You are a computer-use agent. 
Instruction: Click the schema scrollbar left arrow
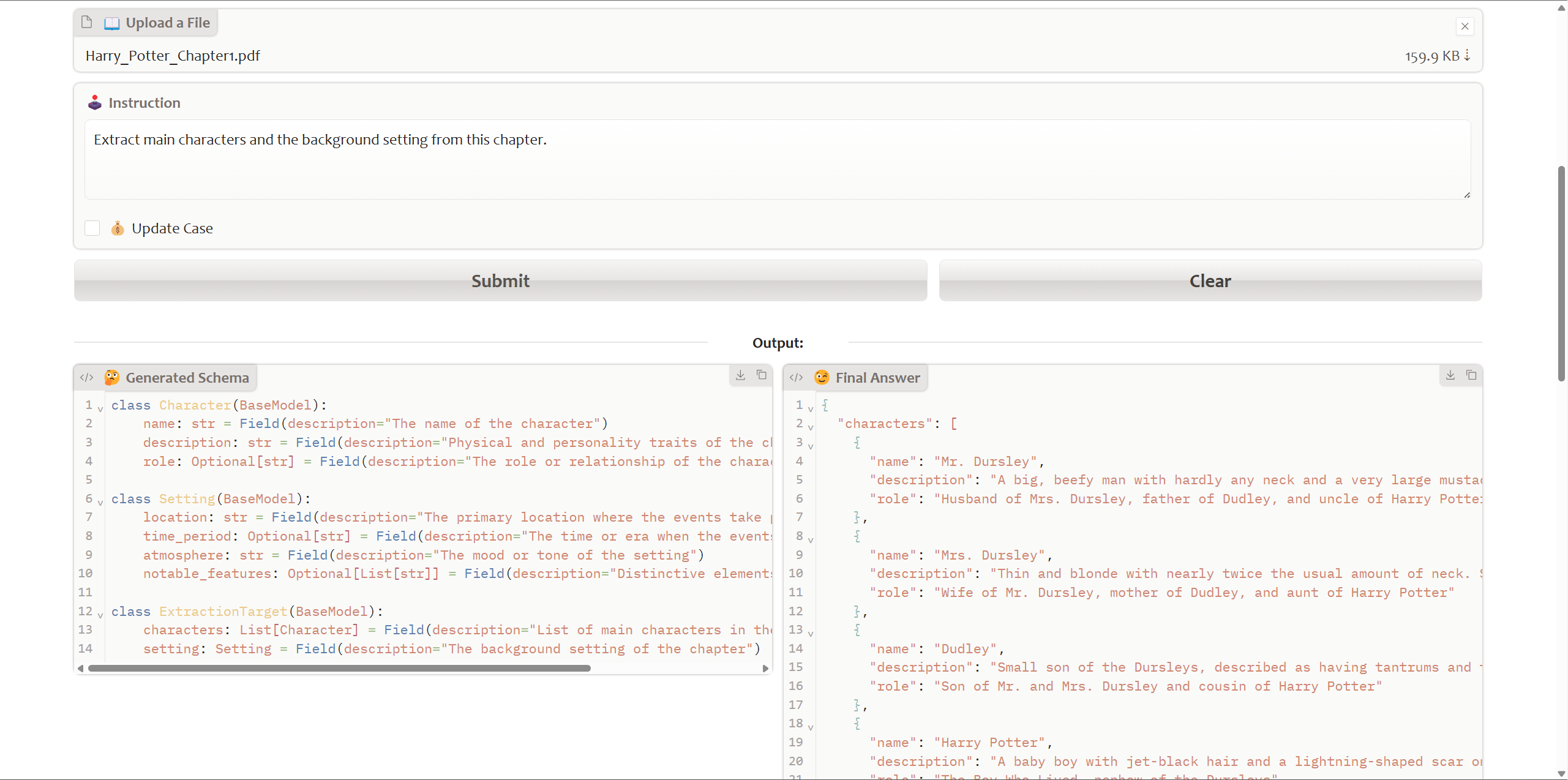(80, 668)
